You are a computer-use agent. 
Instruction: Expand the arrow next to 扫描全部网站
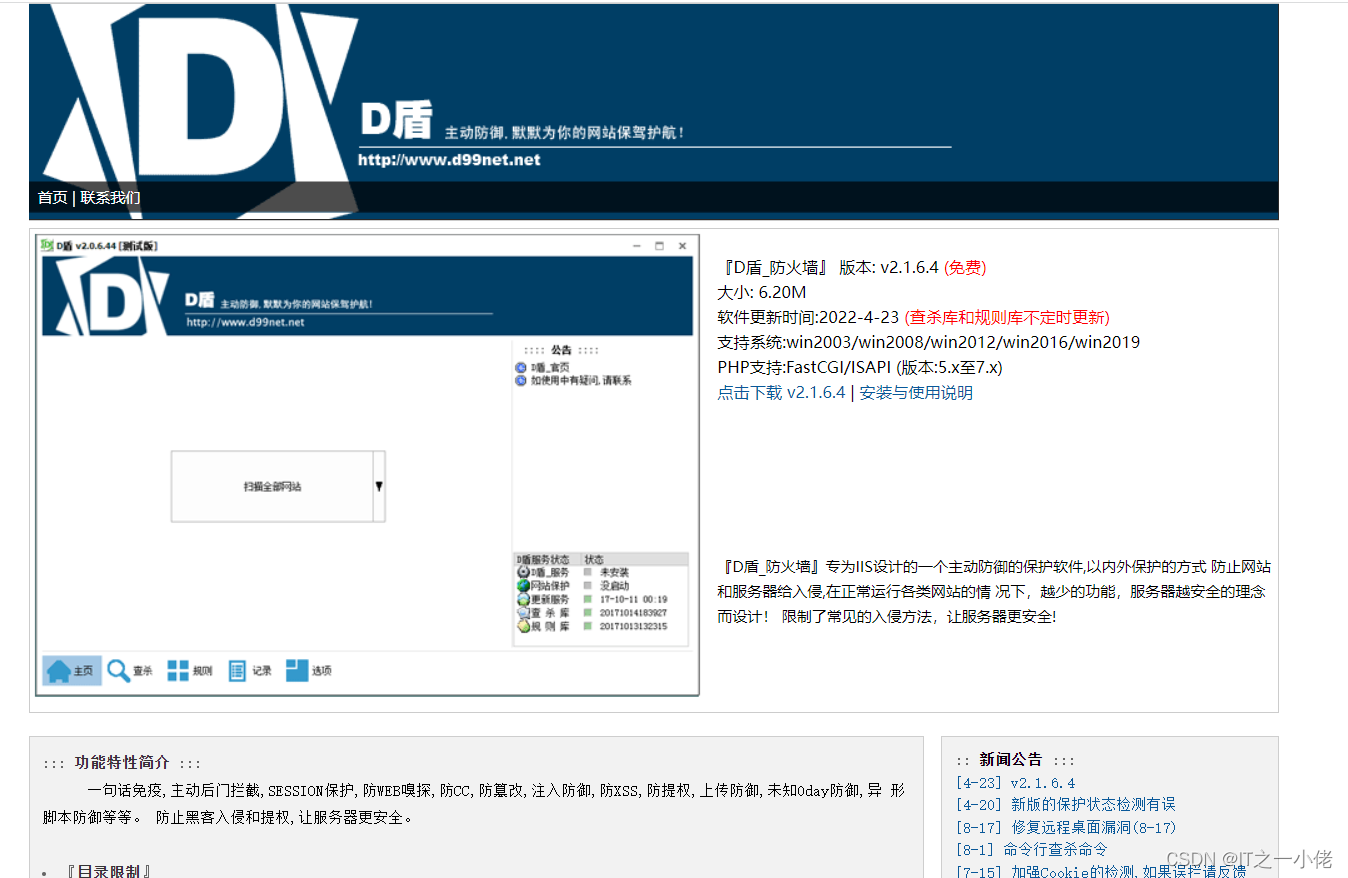379,486
